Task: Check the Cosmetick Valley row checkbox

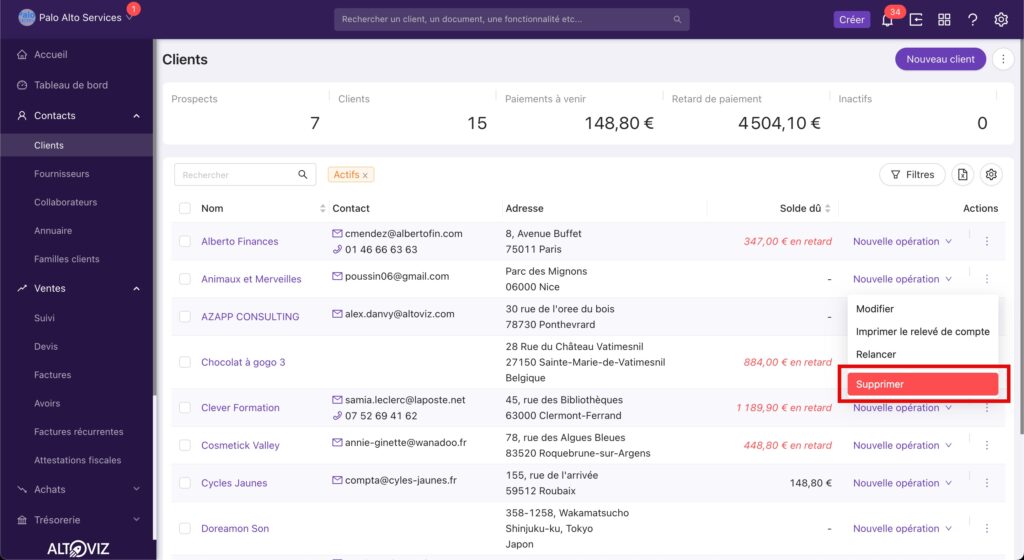Action: pyautogui.click(x=185, y=446)
